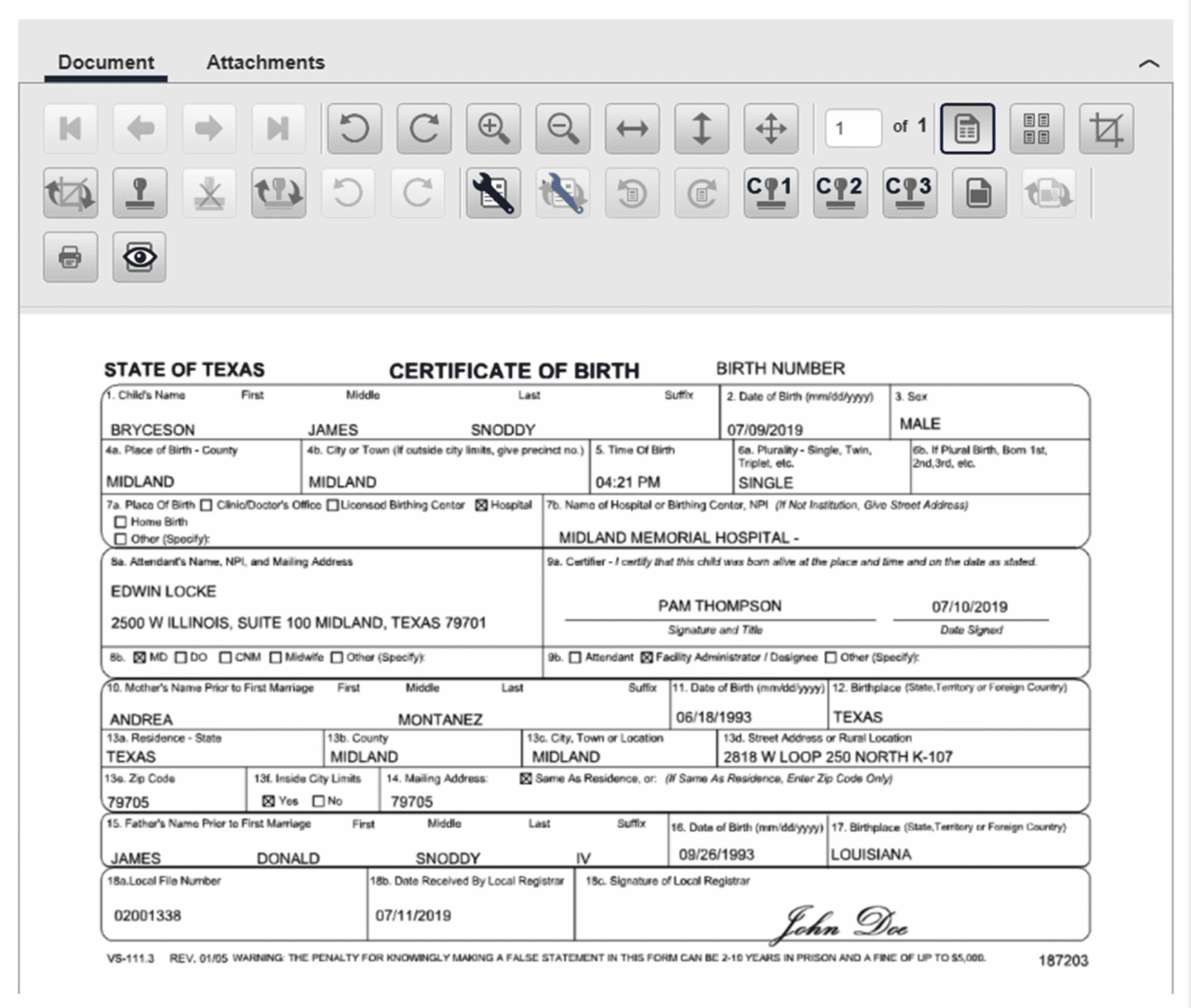Apply the C1 stamp tool
This screenshot has height=1008, width=1191.
[770, 193]
